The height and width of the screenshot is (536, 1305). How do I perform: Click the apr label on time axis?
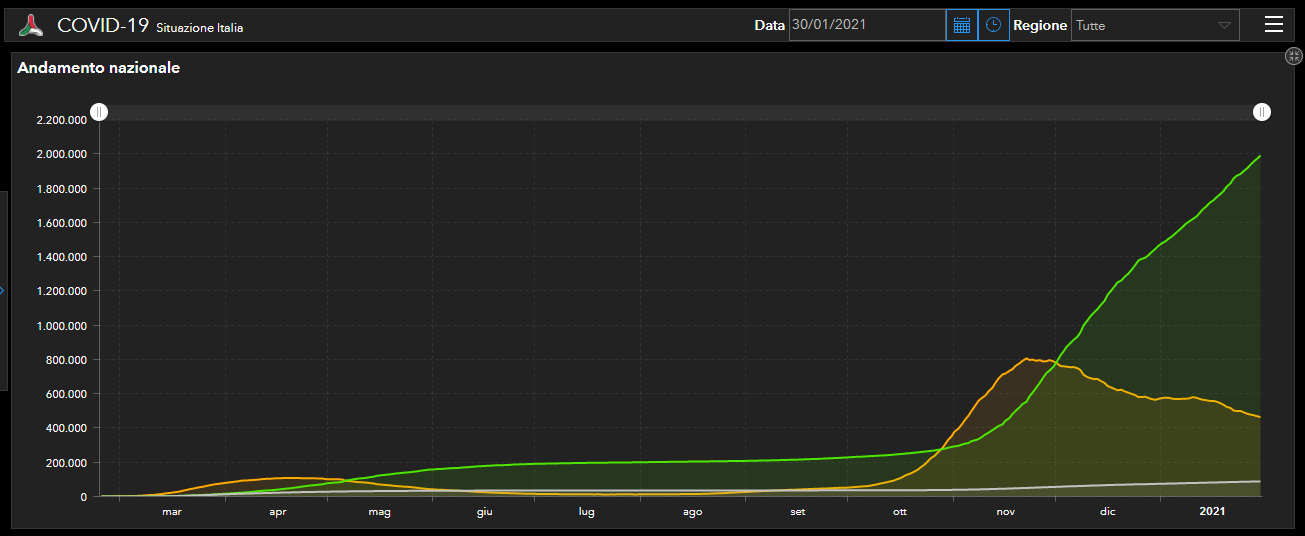point(278,512)
